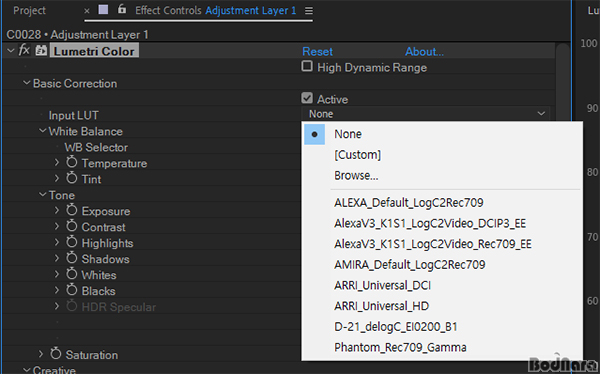Viewport: 600px width, 374px height.
Task: Select Browse... in the LUT menu
Action: tap(356, 176)
